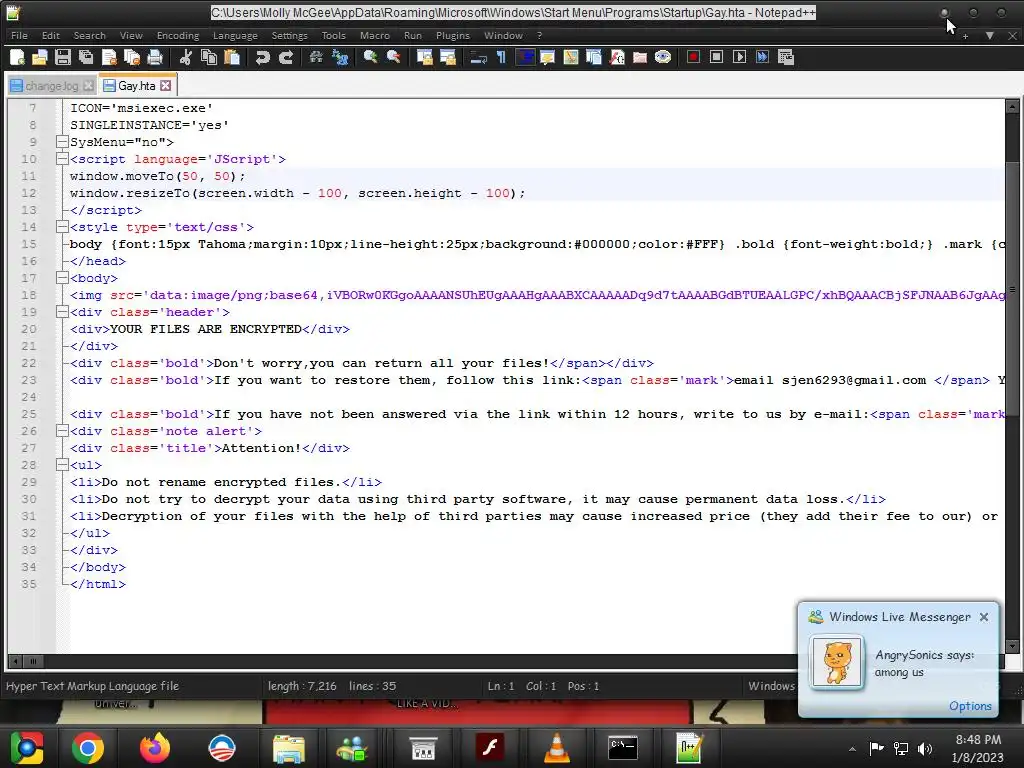Toggle synchronized vertical scrolling
This screenshot has height=768, width=1024.
click(x=424, y=57)
